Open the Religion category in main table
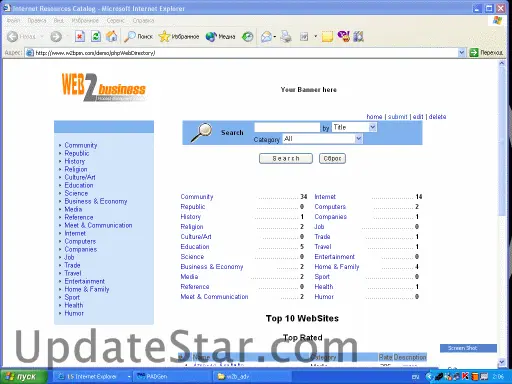The height and width of the screenshot is (384, 512). pyautogui.click(x=192, y=227)
